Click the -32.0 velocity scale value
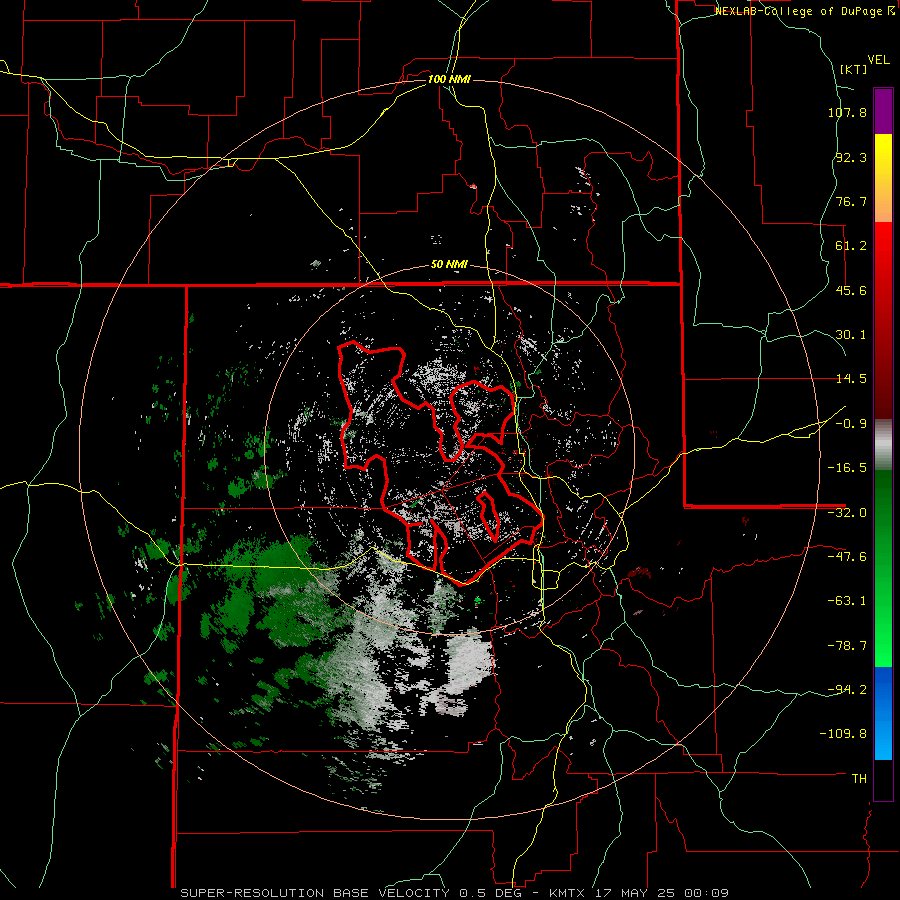This screenshot has width=900, height=900. 847,513
